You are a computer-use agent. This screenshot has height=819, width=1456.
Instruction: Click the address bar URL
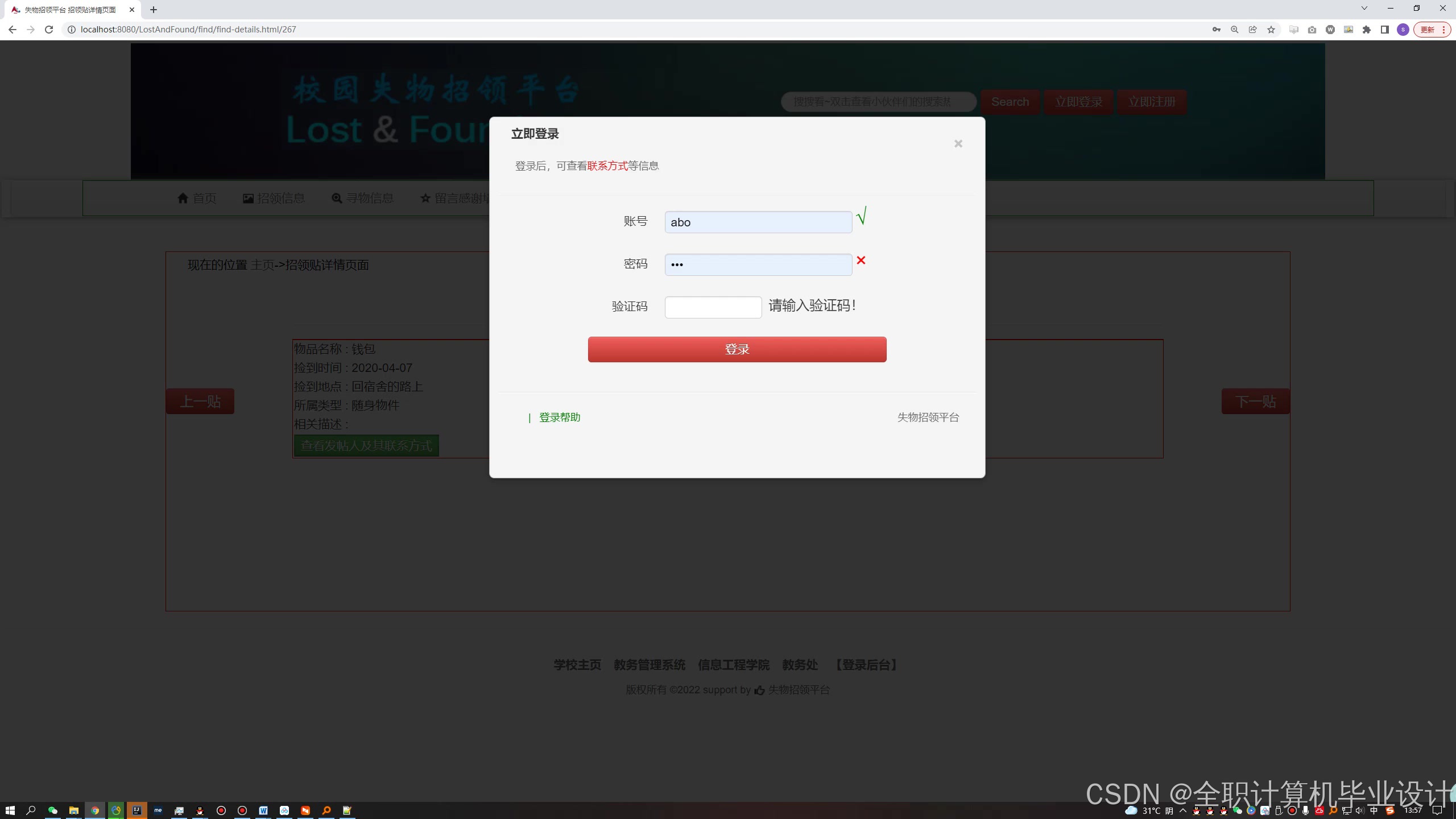click(x=188, y=30)
